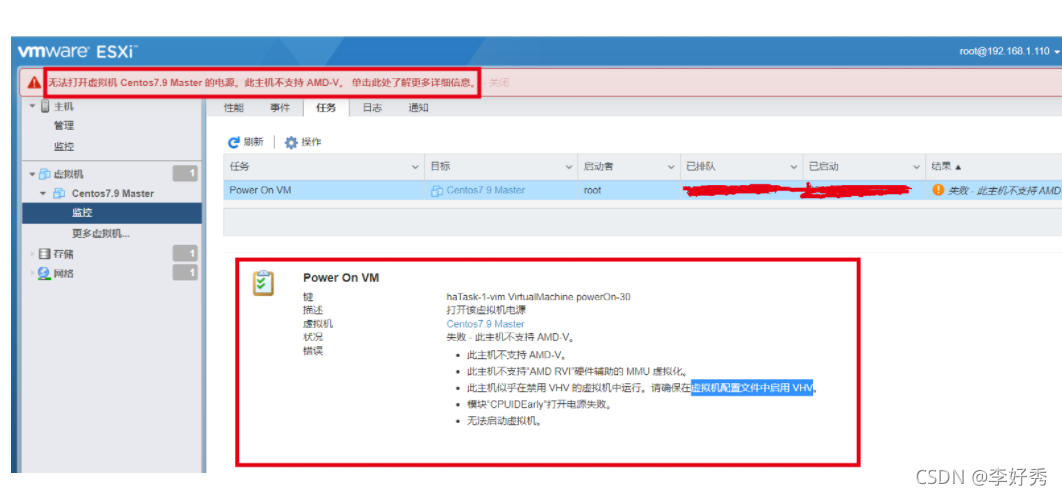
Task: Click the 存储 storage icon
Action: (44, 254)
